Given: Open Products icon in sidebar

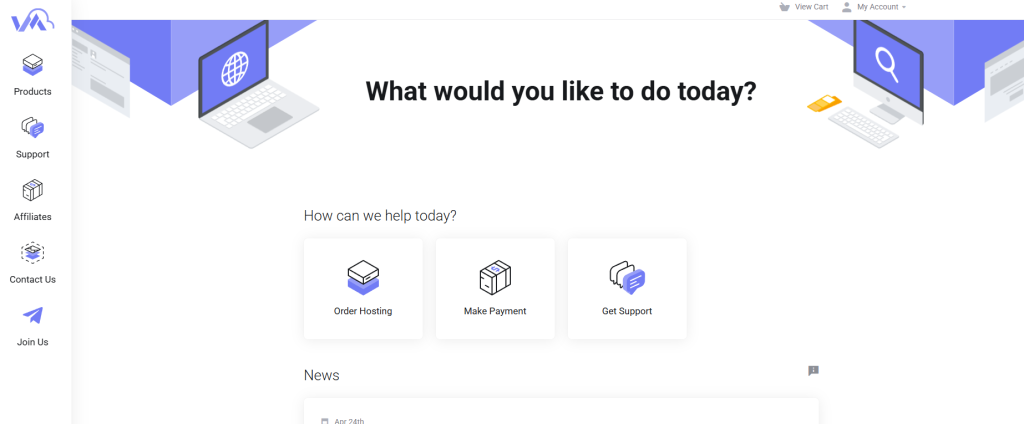Looking at the screenshot, I should pyautogui.click(x=33, y=65).
